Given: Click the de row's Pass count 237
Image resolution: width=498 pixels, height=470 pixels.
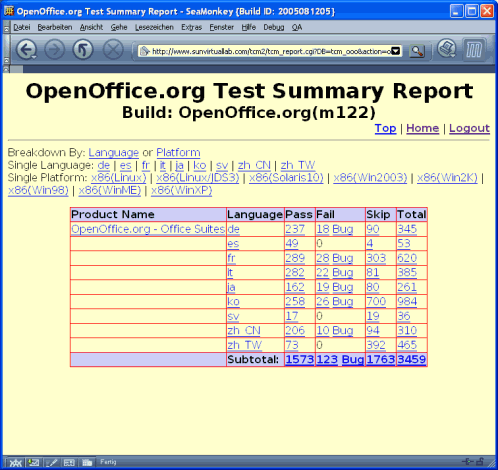Looking at the screenshot, I should [295, 229].
